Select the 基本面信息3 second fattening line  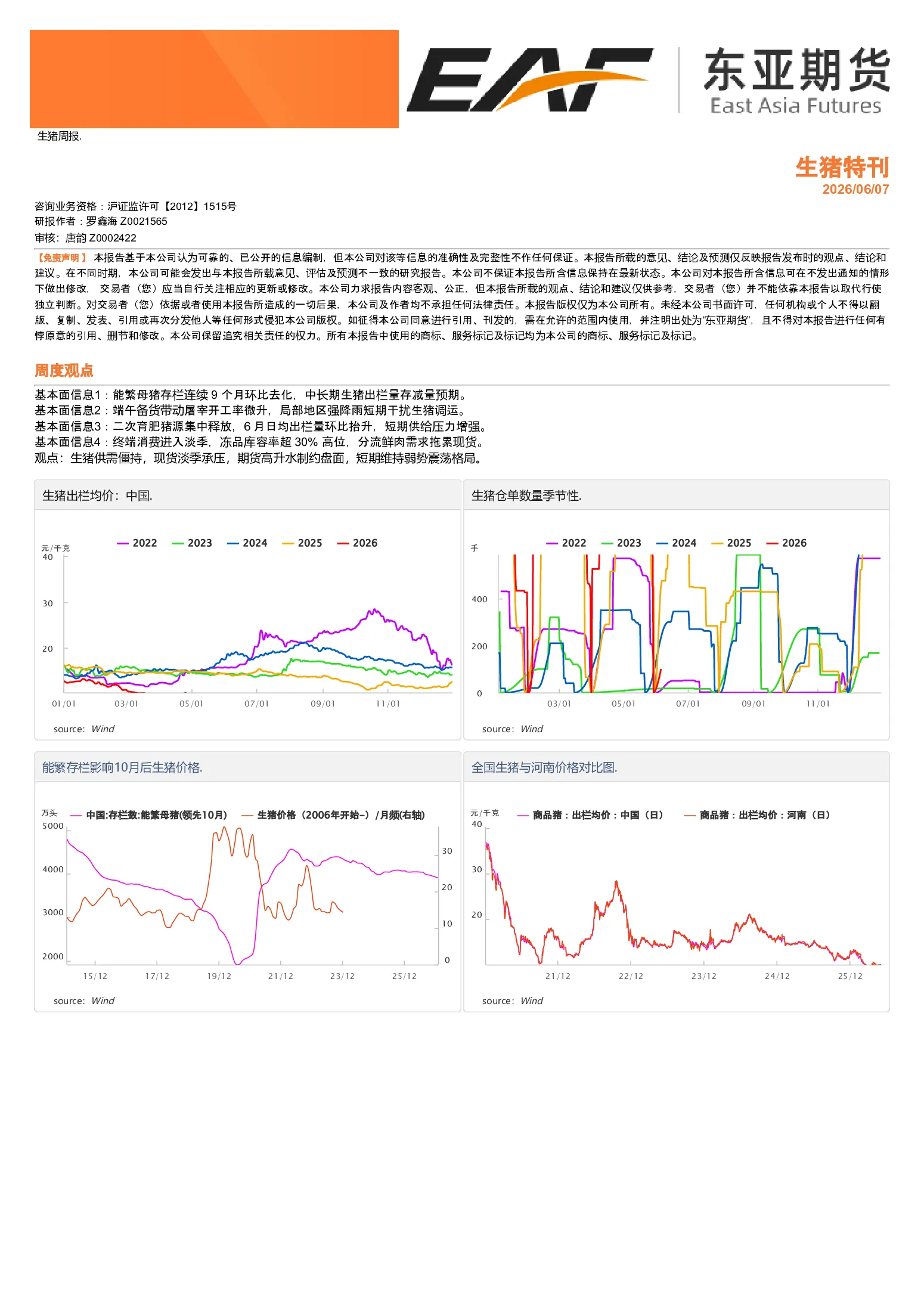pos(262,426)
